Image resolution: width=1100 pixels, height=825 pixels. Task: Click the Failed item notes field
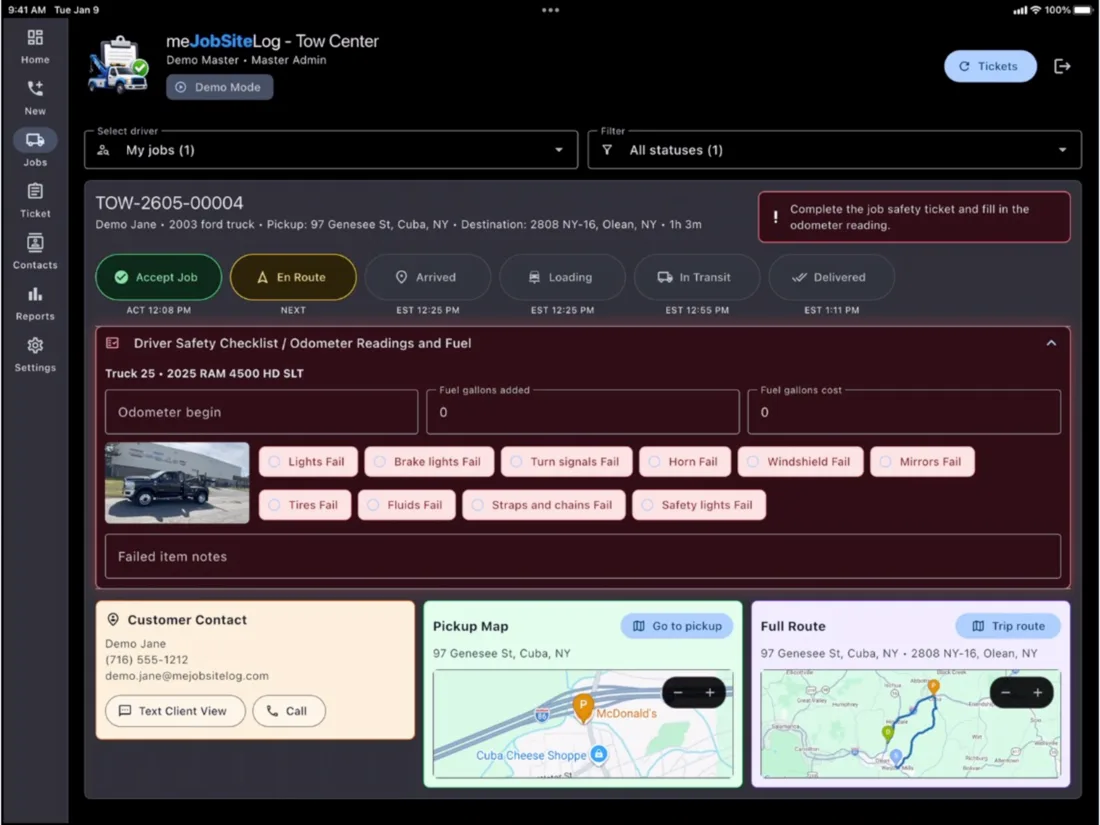(583, 556)
